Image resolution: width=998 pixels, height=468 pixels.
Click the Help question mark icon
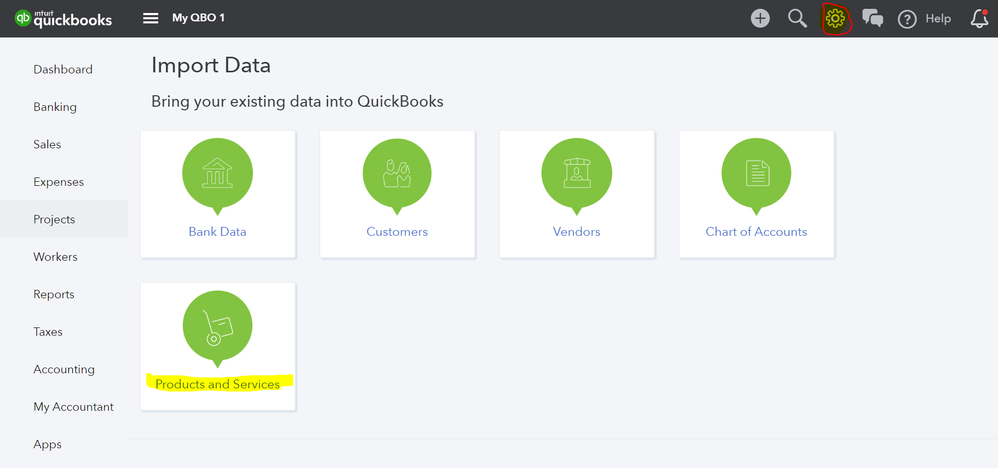[x=907, y=19]
